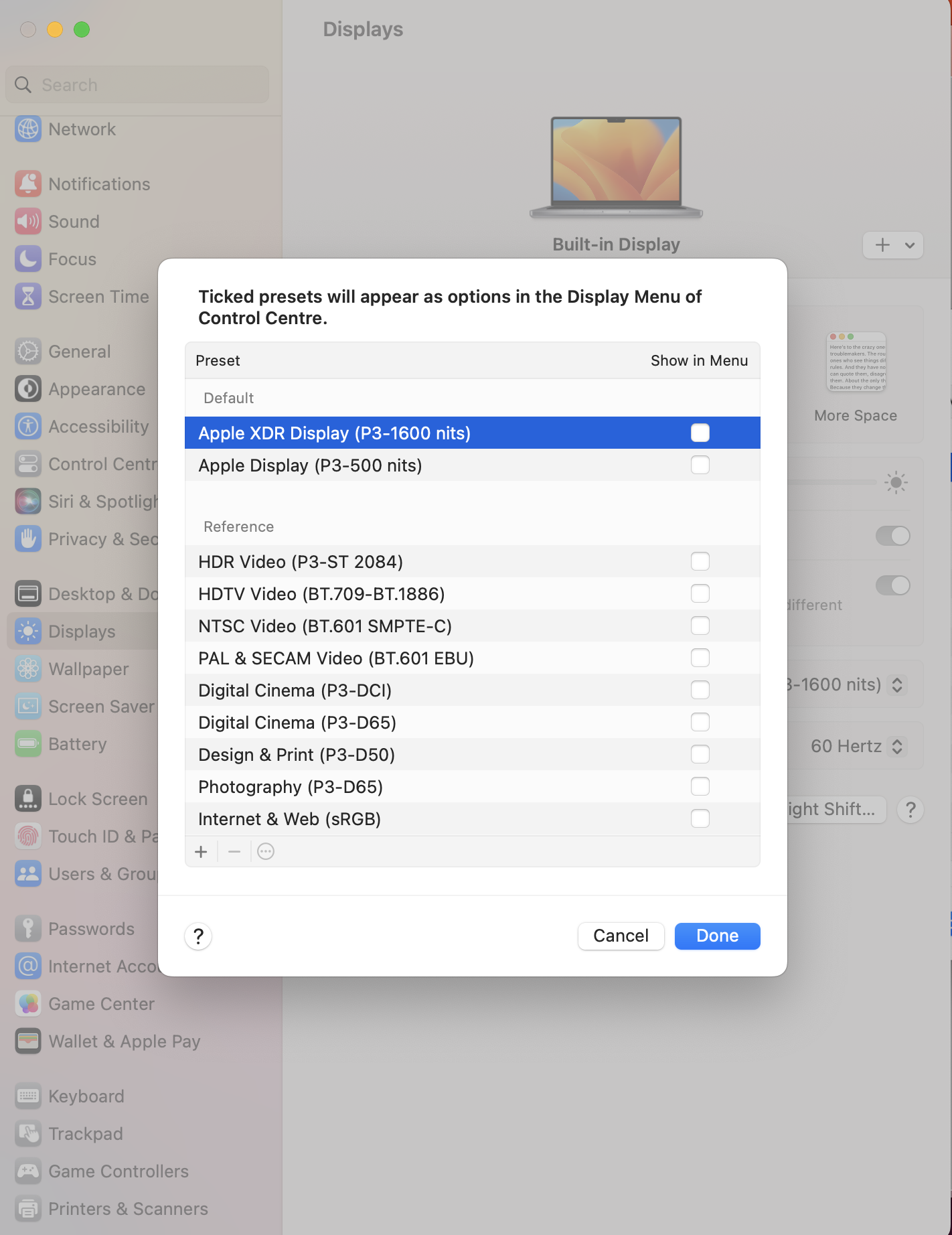
Task: Select Photography (P3-D65) preset row
Action: coord(473,787)
